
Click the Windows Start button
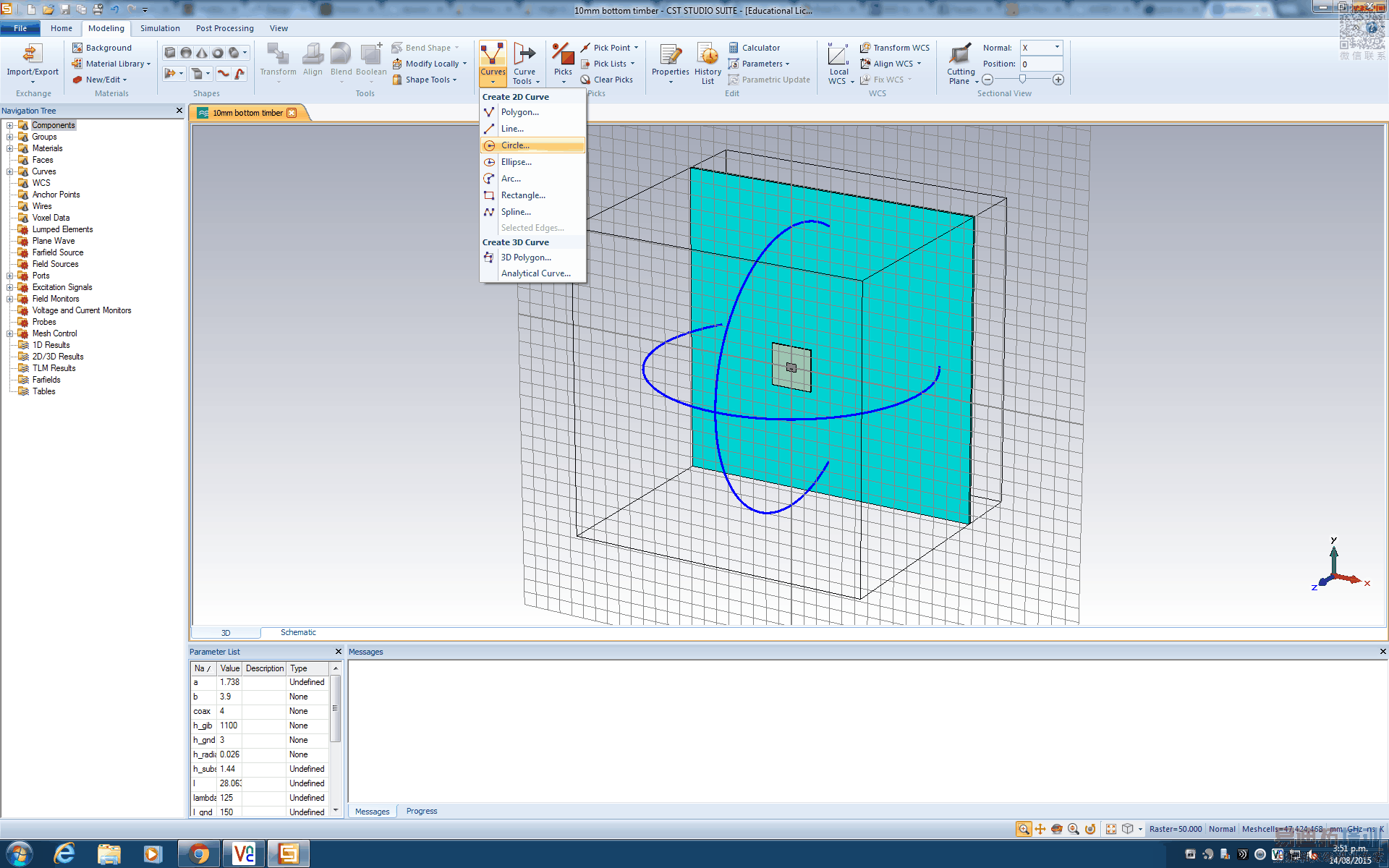pyautogui.click(x=20, y=854)
